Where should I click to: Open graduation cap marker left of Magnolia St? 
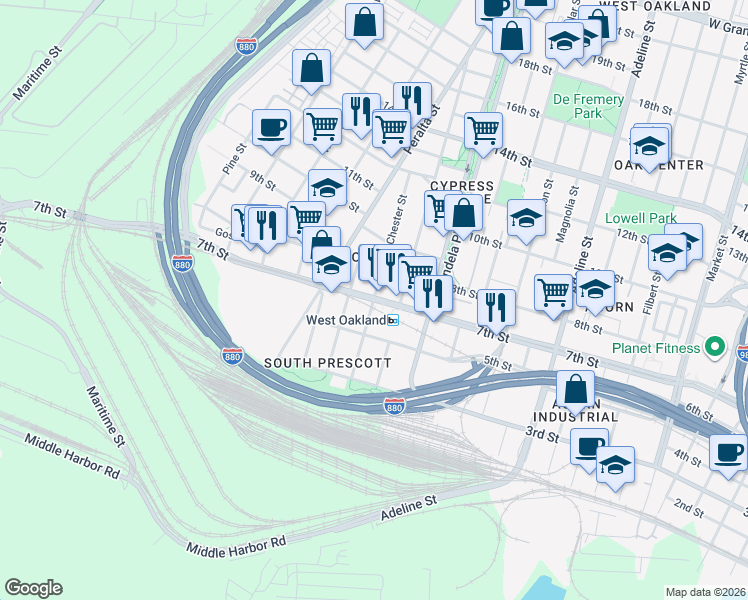(x=527, y=220)
